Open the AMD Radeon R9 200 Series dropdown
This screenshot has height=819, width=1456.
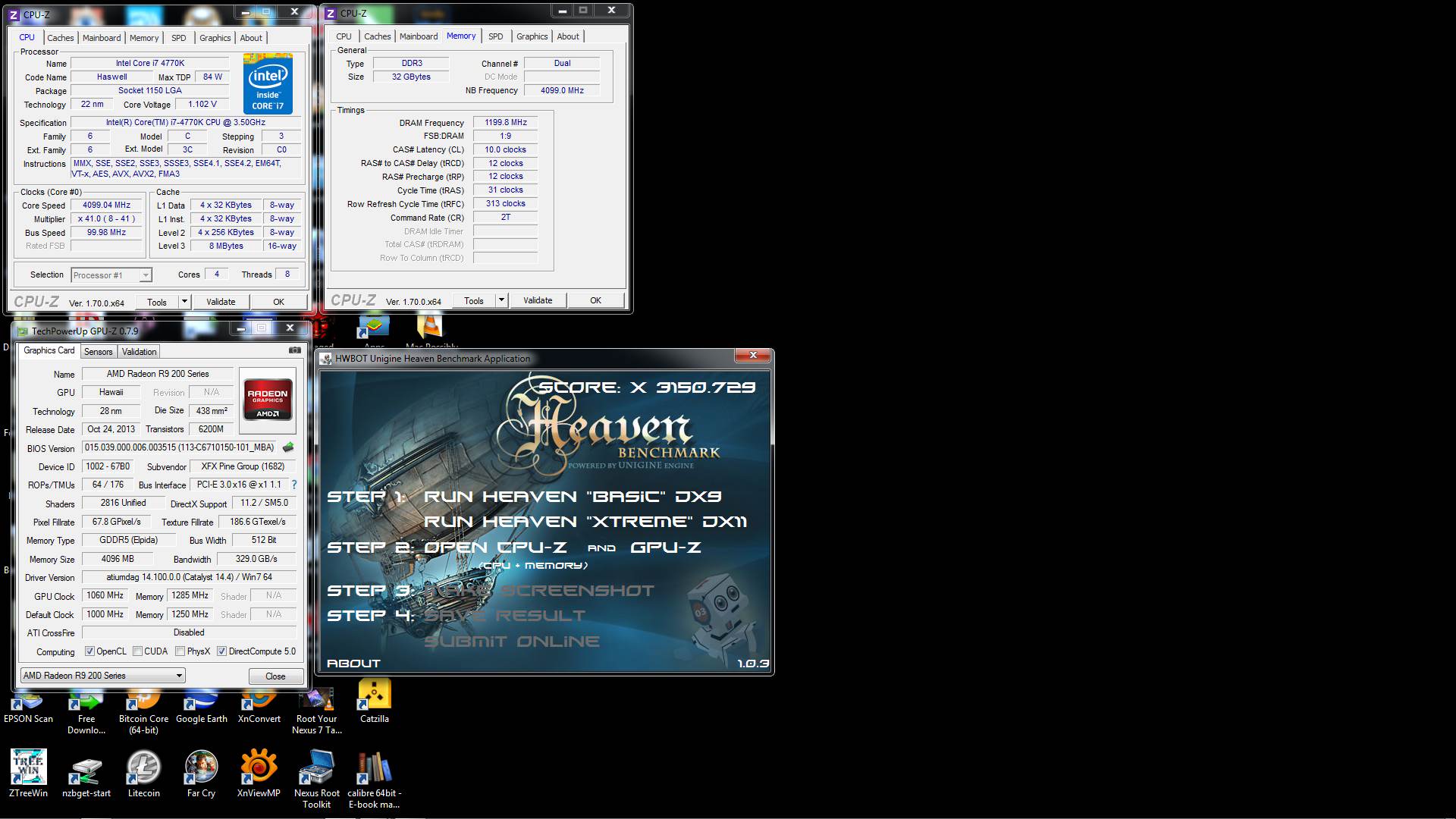102,676
